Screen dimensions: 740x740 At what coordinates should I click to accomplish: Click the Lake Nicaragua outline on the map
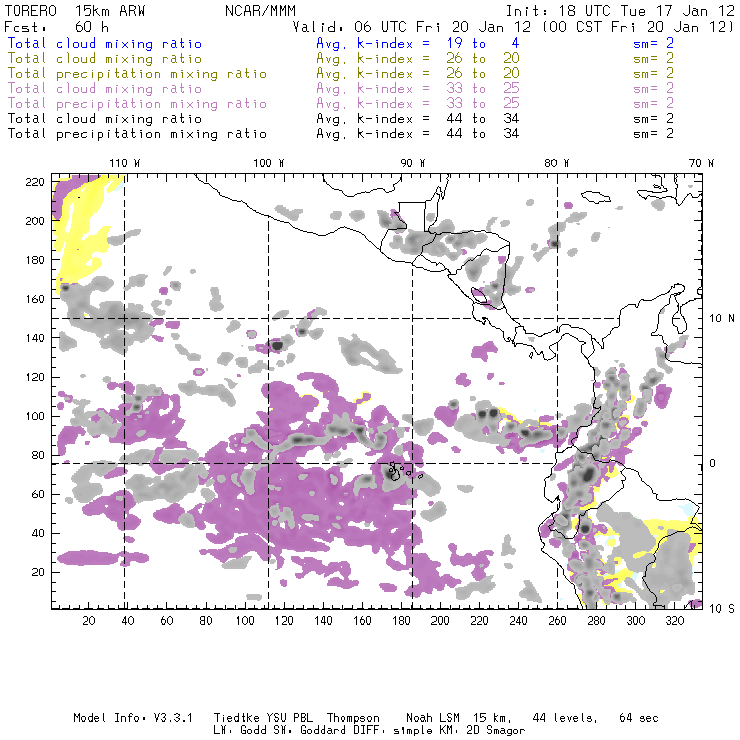[479, 296]
